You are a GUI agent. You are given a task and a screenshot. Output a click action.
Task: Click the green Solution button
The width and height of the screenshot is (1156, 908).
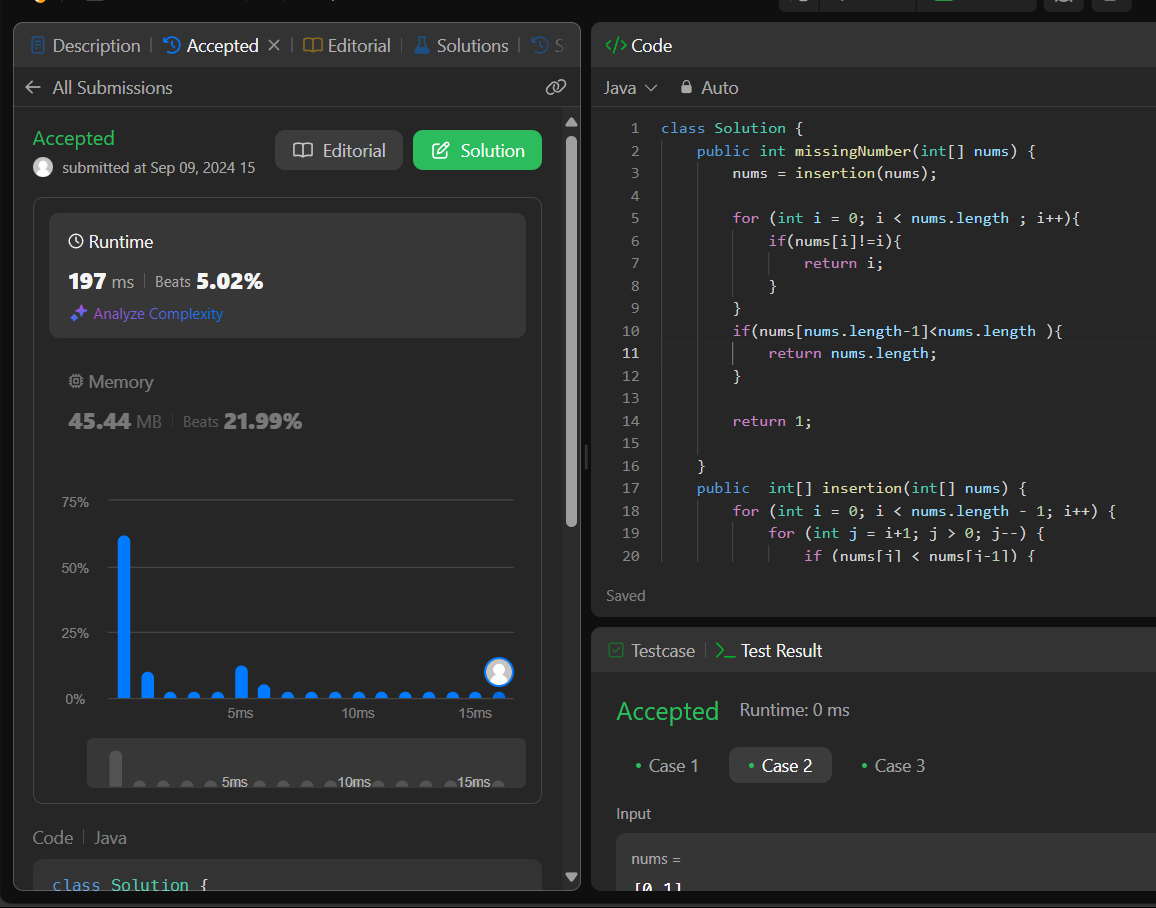478,150
